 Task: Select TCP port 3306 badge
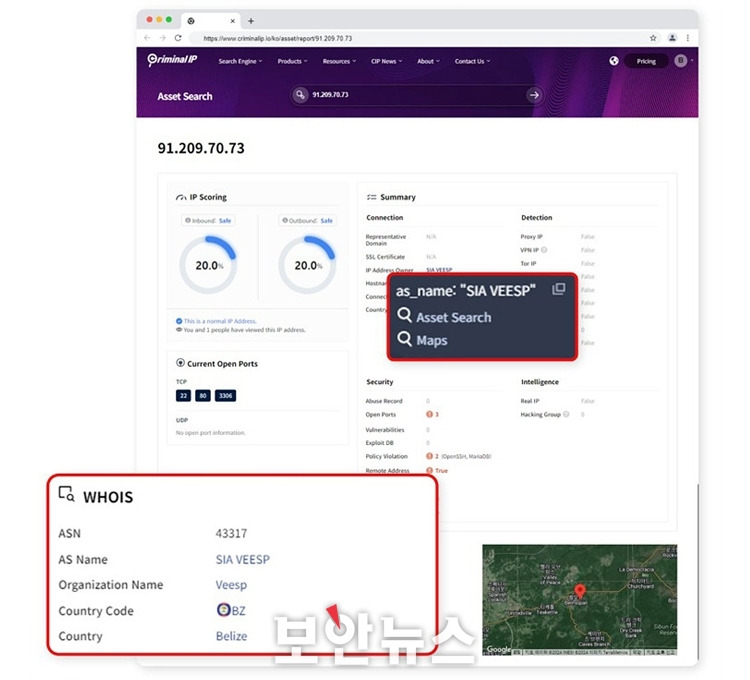[x=225, y=395]
